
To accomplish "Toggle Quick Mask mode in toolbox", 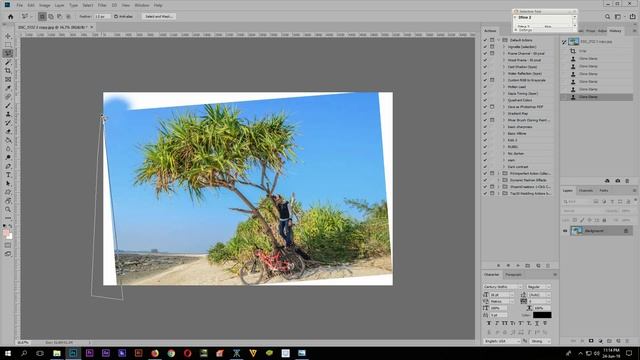I will point(8,245).
